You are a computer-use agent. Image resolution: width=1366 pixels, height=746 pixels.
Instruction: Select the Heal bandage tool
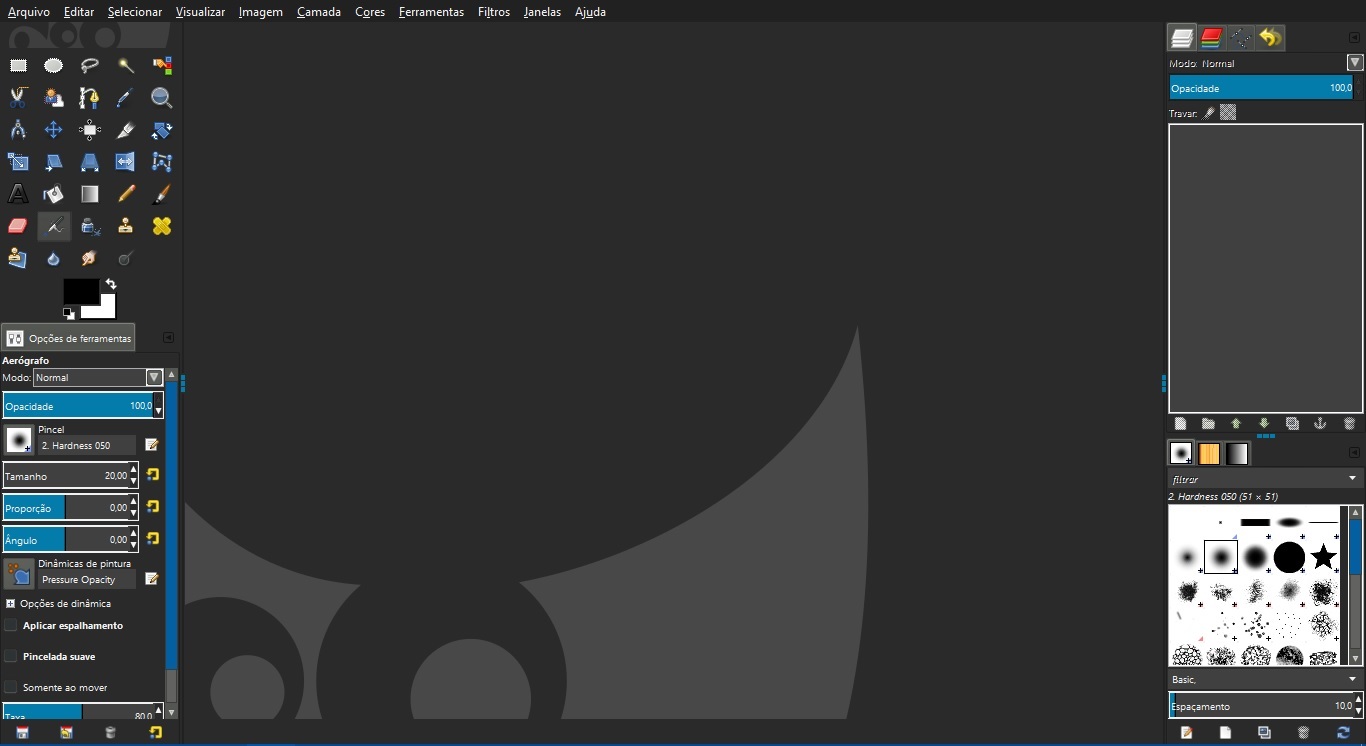click(162, 226)
